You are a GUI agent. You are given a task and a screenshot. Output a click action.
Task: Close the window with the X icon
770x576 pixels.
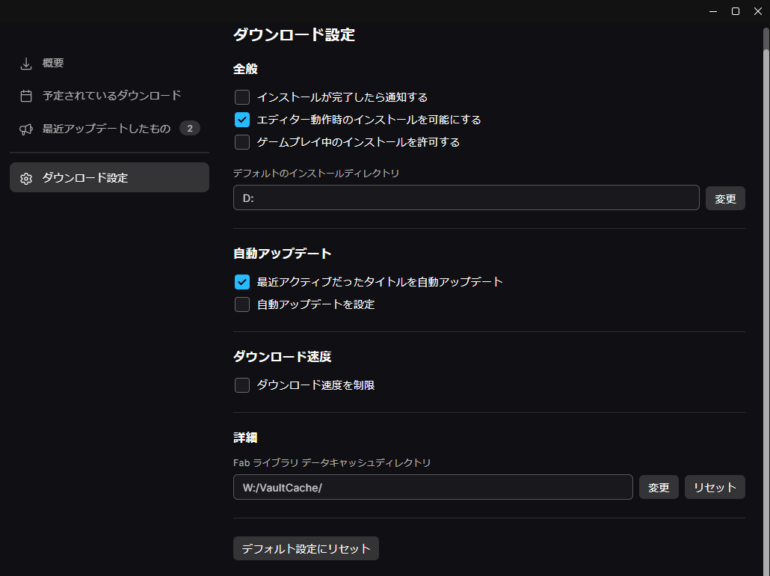758,11
